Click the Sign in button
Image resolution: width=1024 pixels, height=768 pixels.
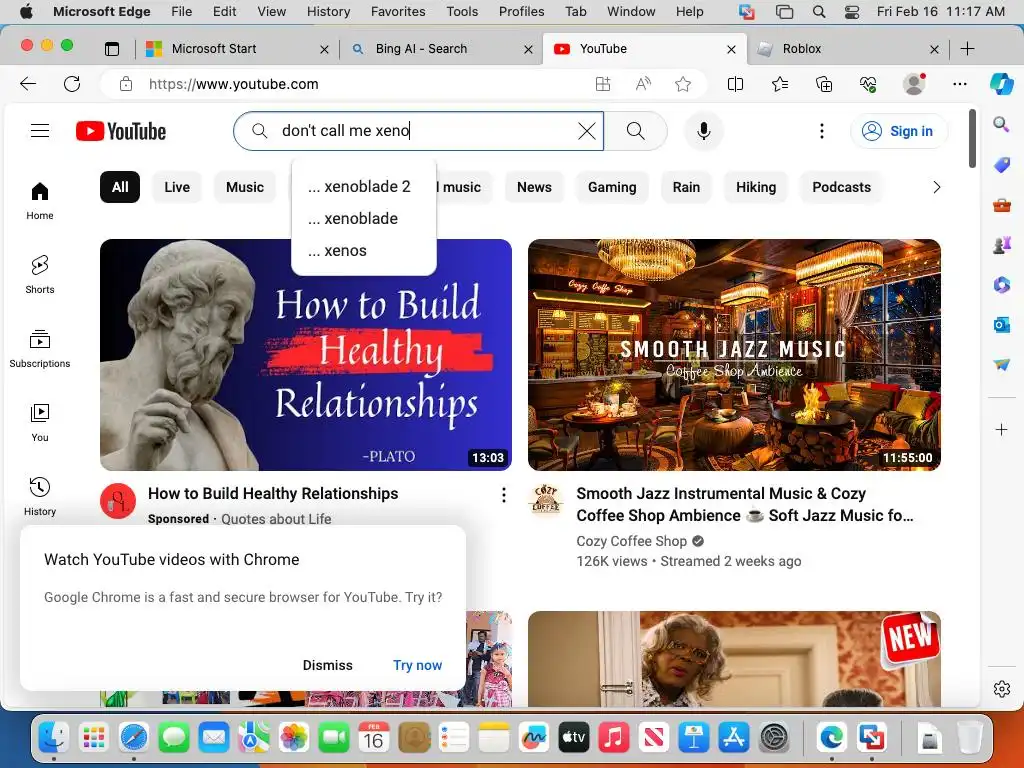point(899,131)
